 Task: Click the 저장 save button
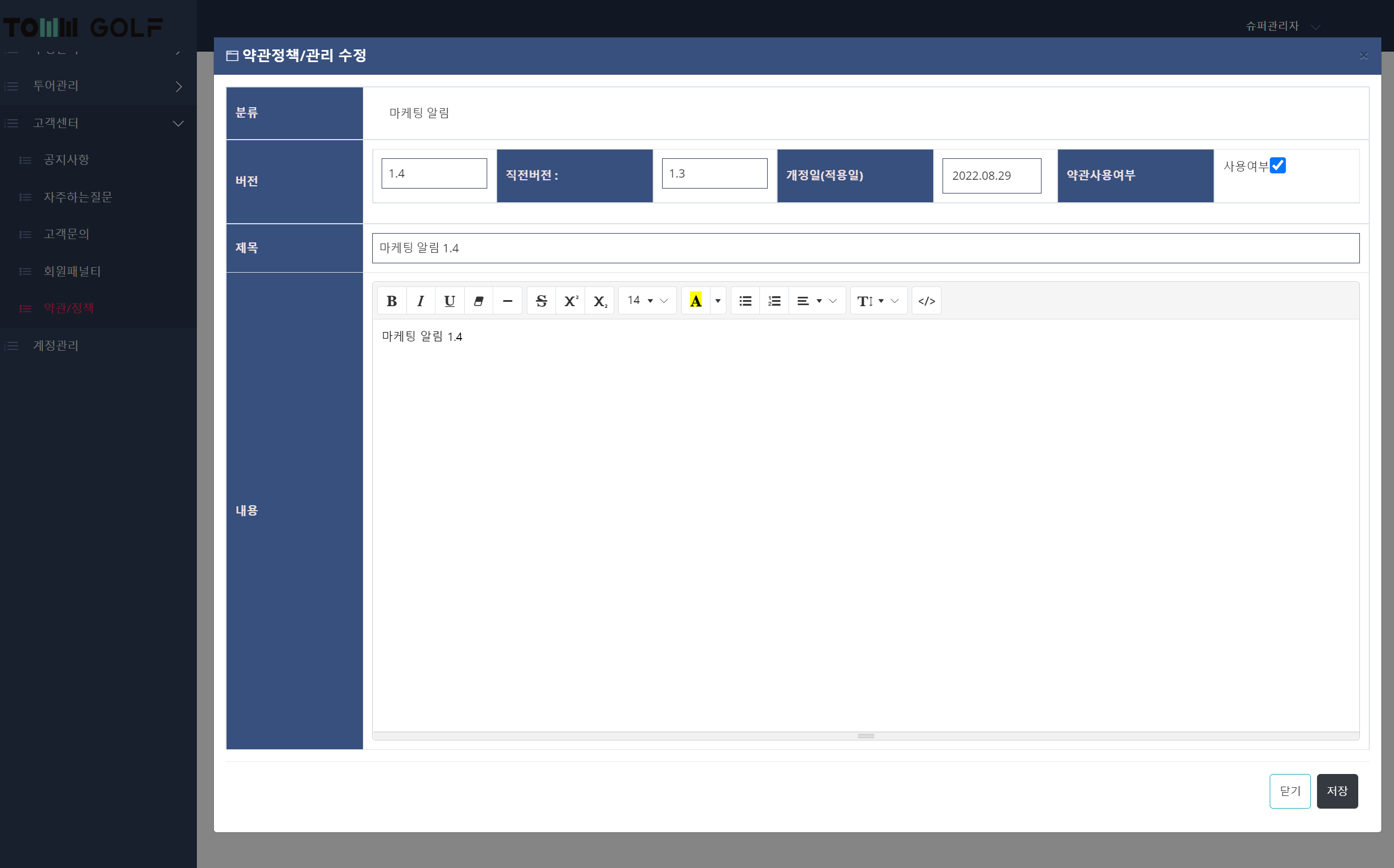1337,791
